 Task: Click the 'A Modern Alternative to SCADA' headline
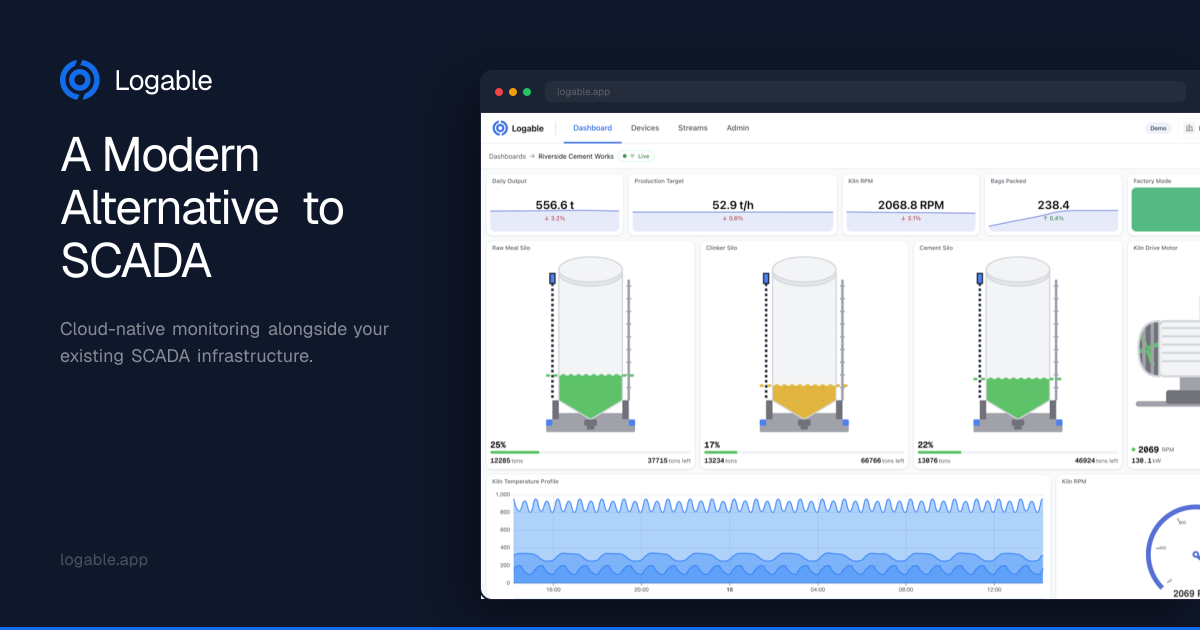pyautogui.click(x=202, y=209)
